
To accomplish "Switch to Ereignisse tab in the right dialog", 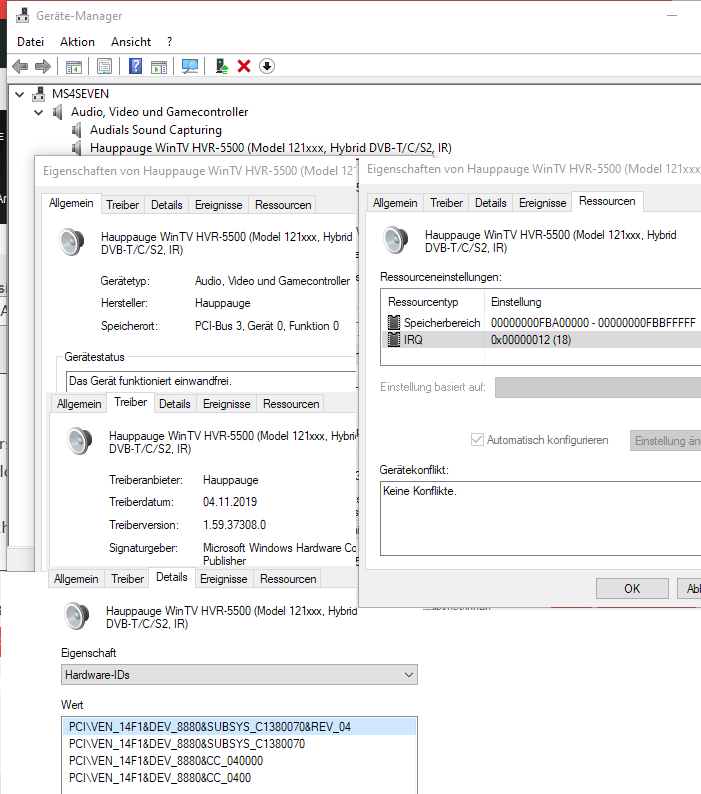I will pos(542,203).
